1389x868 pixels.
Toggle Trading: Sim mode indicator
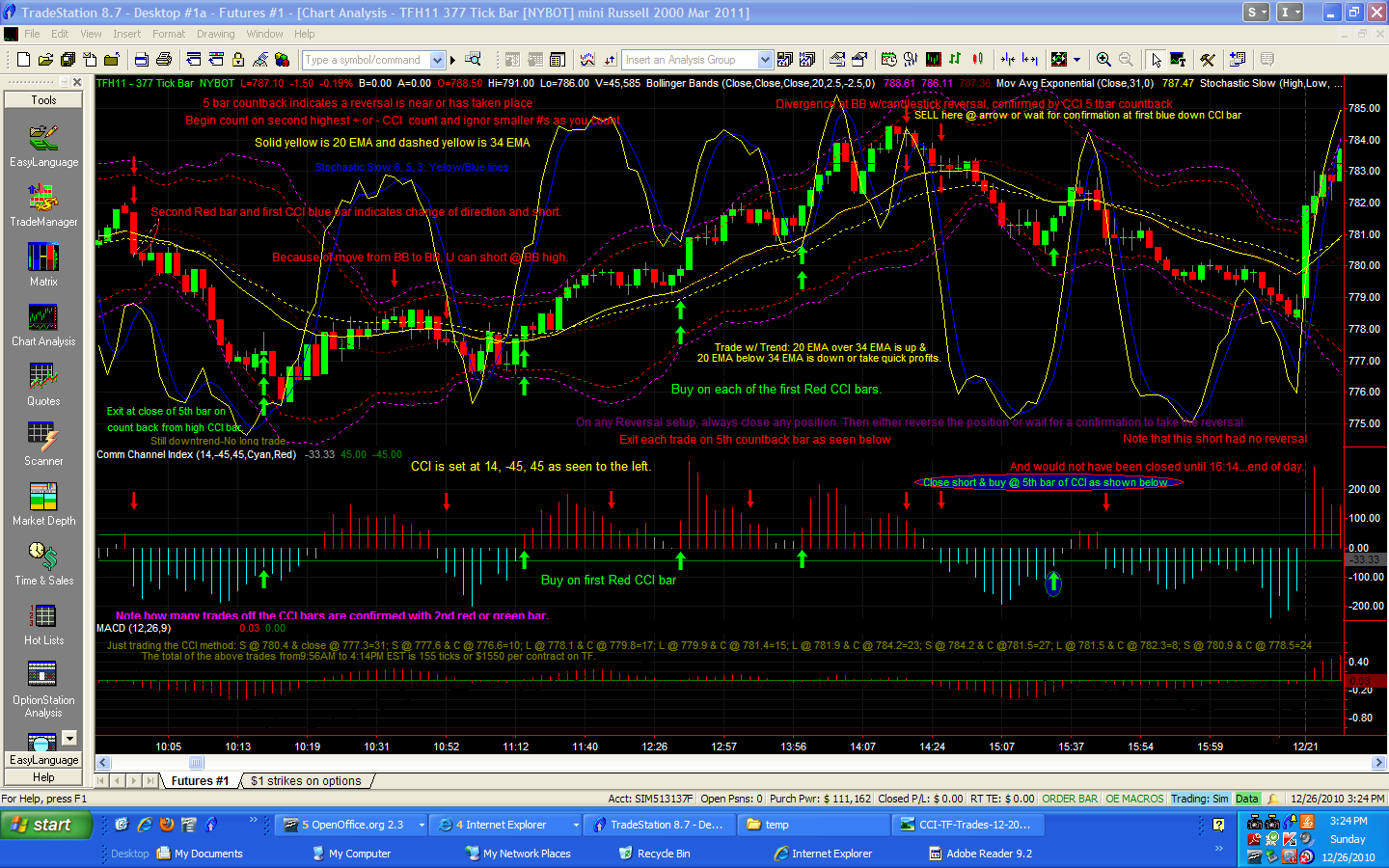[x=1200, y=799]
